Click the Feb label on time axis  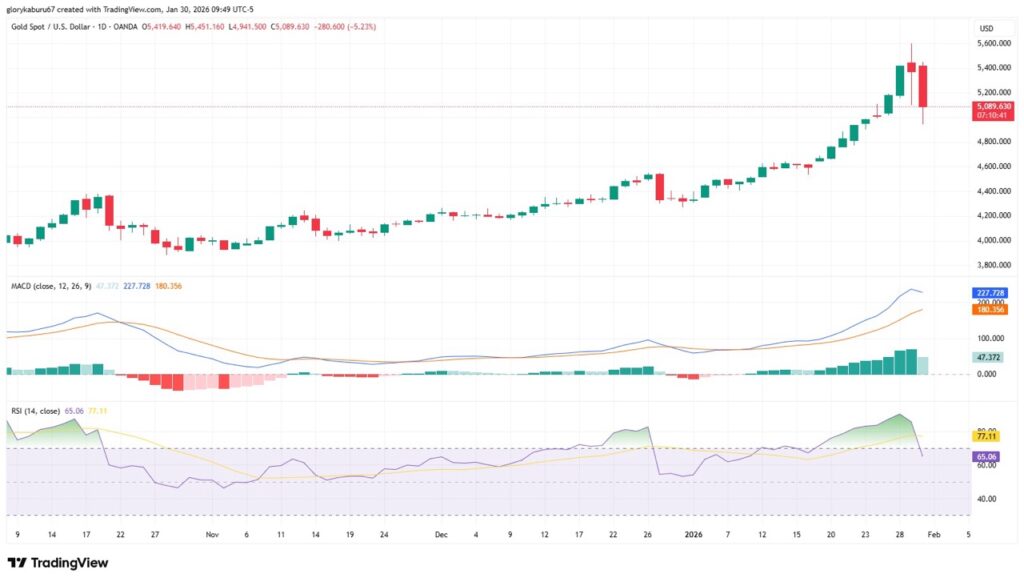click(934, 535)
